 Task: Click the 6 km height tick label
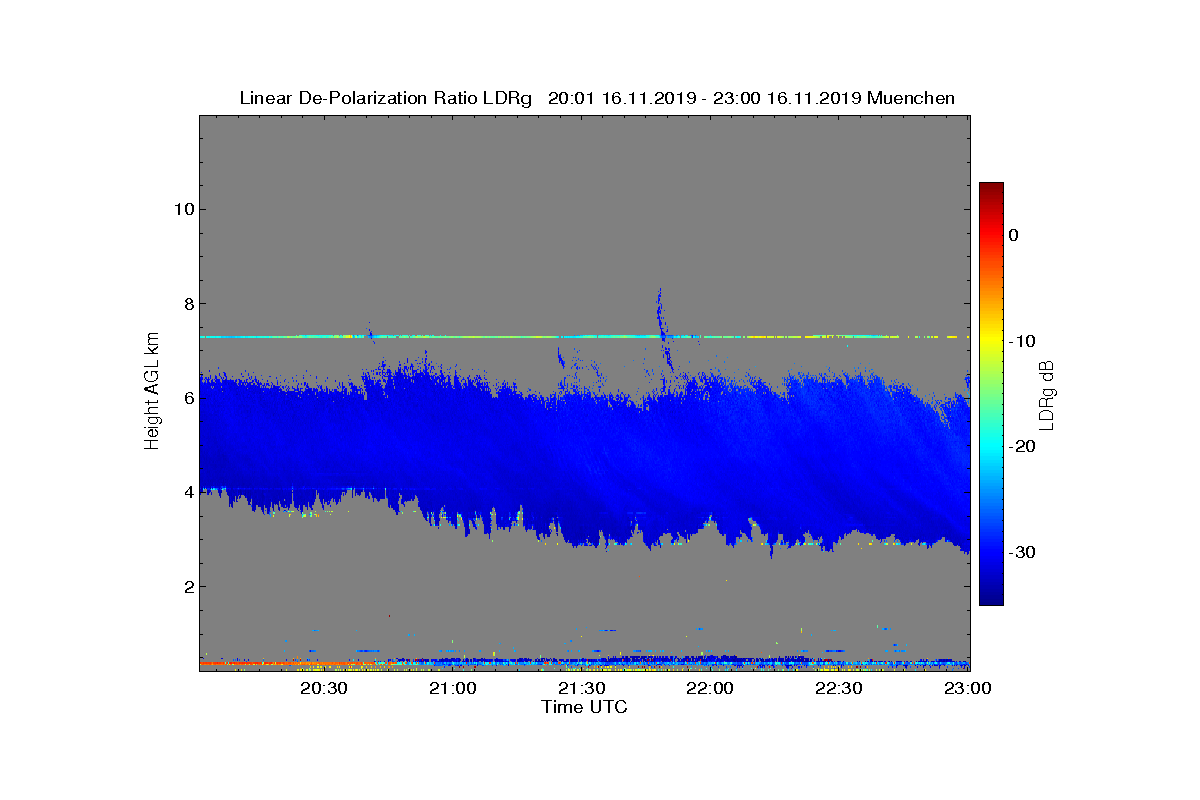click(187, 398)
